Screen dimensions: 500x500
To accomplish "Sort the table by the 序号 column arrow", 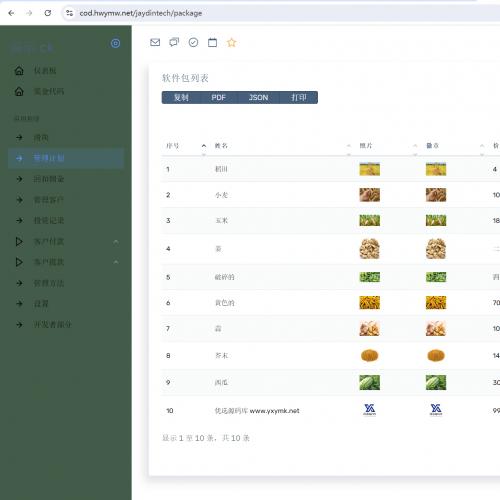I will click(x=204, y=146).
